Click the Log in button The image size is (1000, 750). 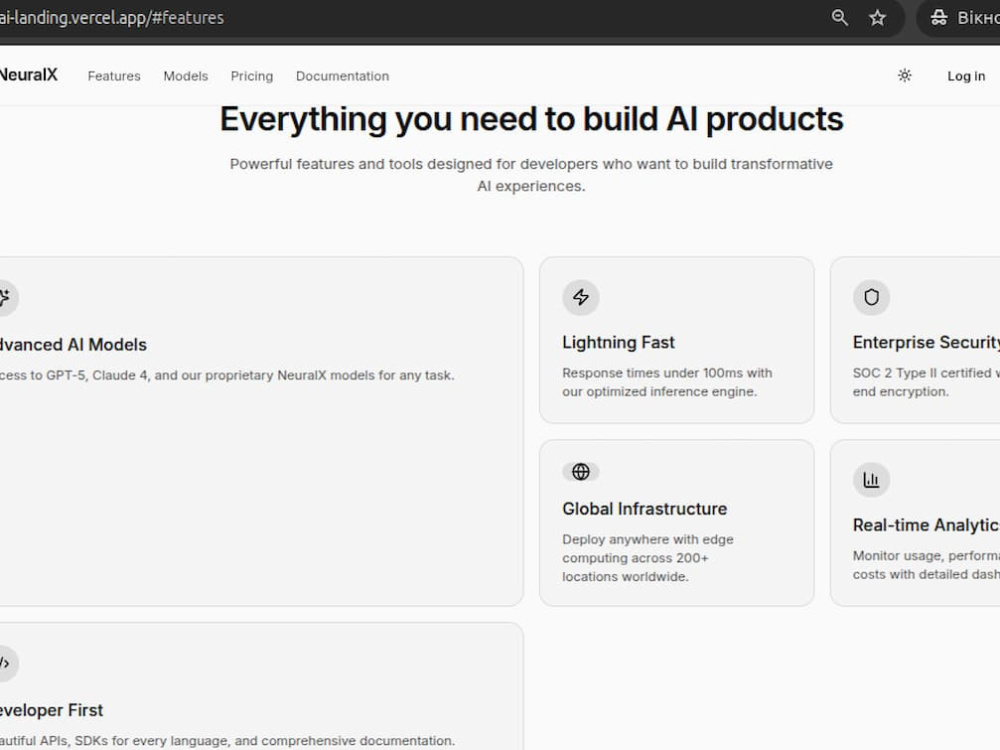(966, 76)
